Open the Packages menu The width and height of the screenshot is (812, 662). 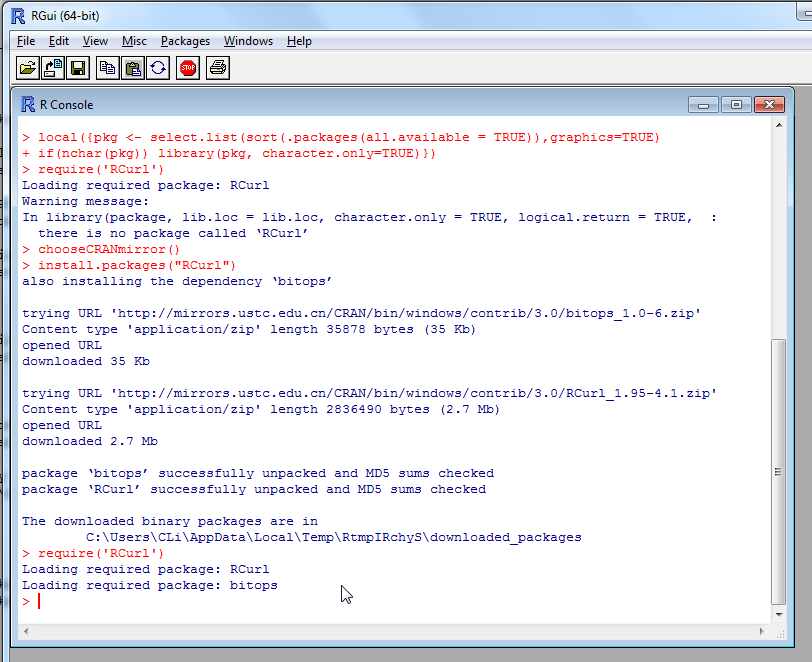[185, 41]
